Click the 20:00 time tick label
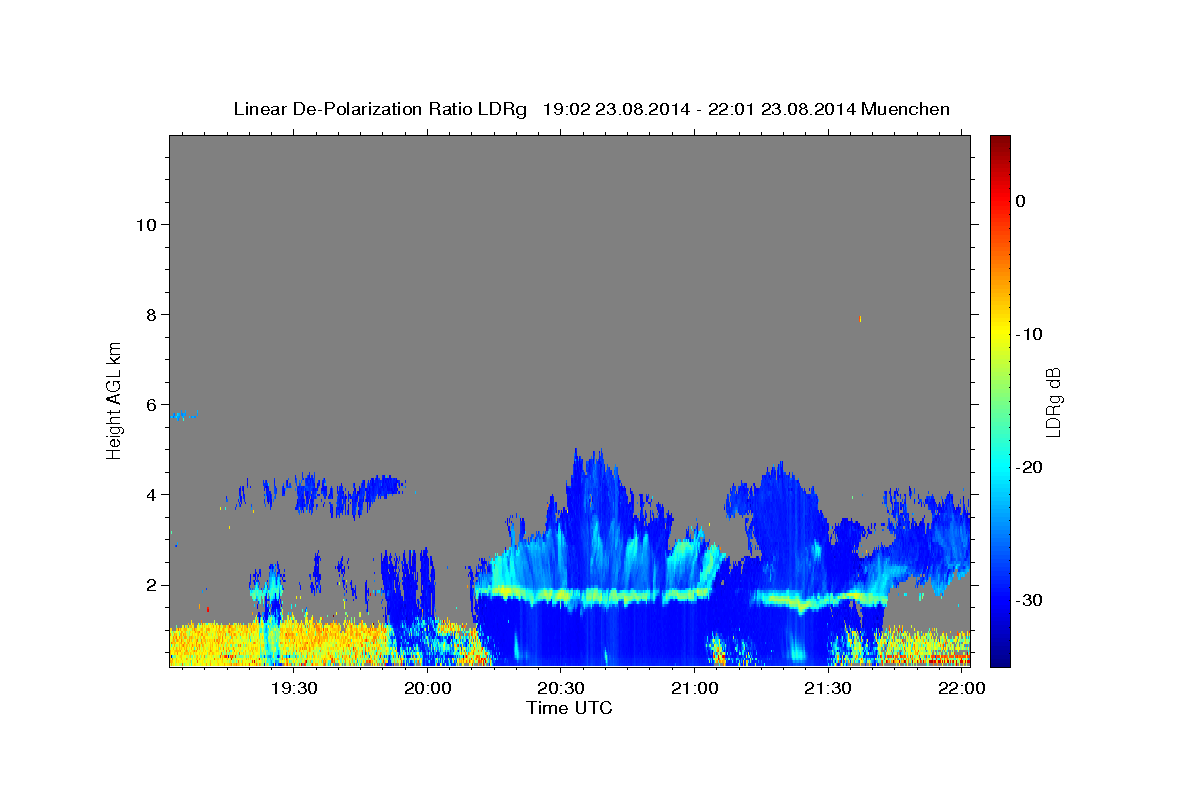1200x800 pixels. (x=428, y=688)
